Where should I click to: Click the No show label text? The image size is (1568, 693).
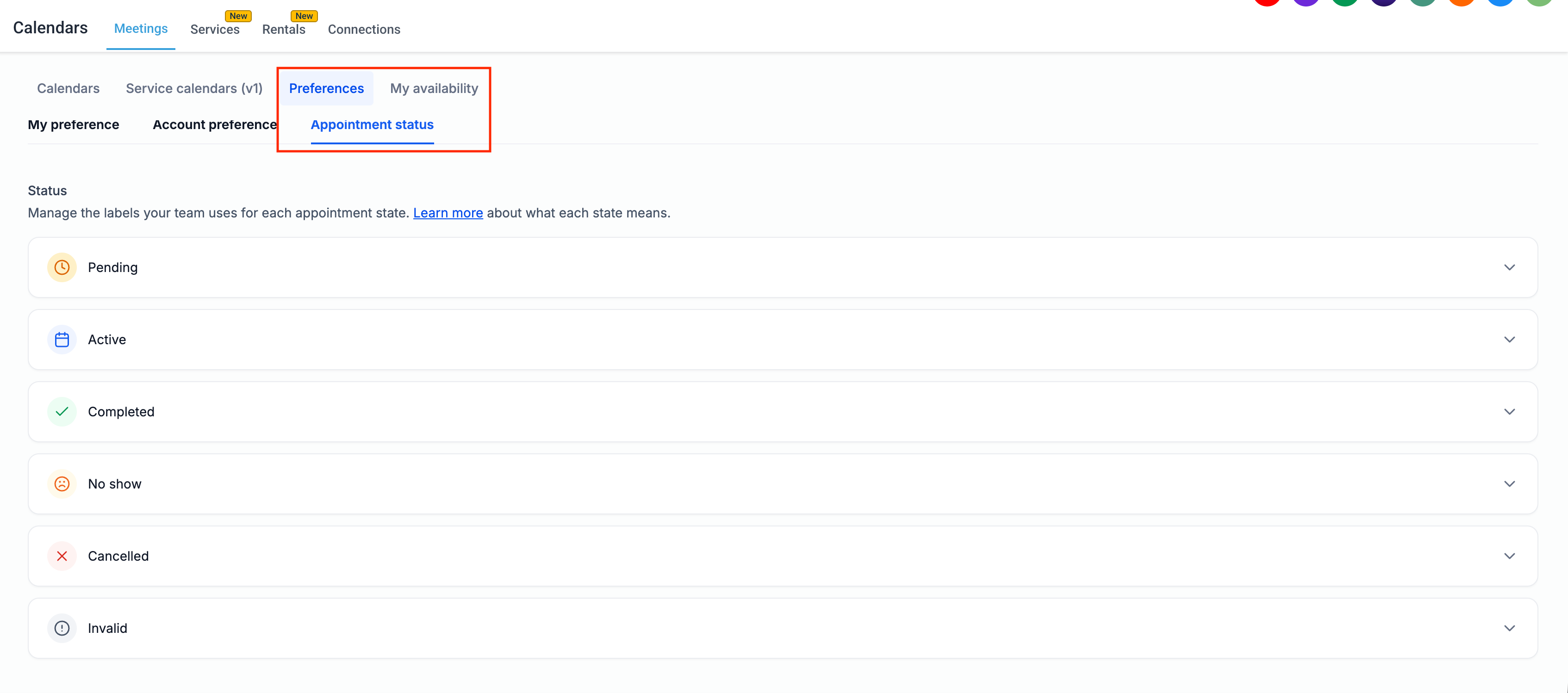tap(114, 484)
